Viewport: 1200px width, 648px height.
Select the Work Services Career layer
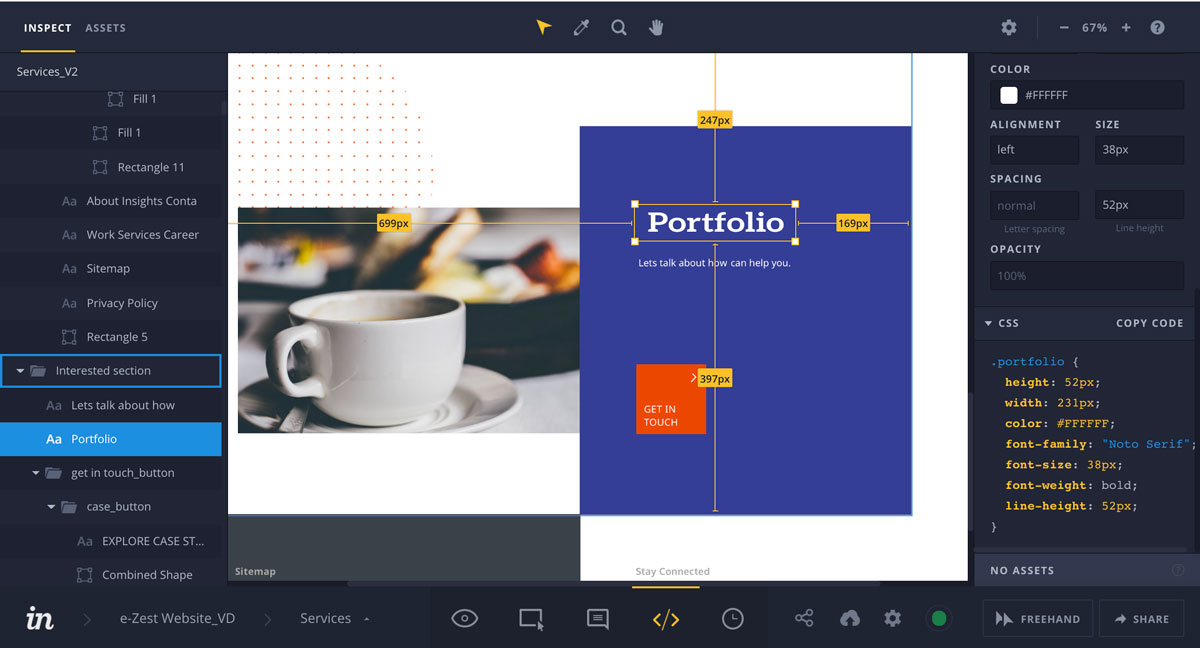[x=111, y=235]
